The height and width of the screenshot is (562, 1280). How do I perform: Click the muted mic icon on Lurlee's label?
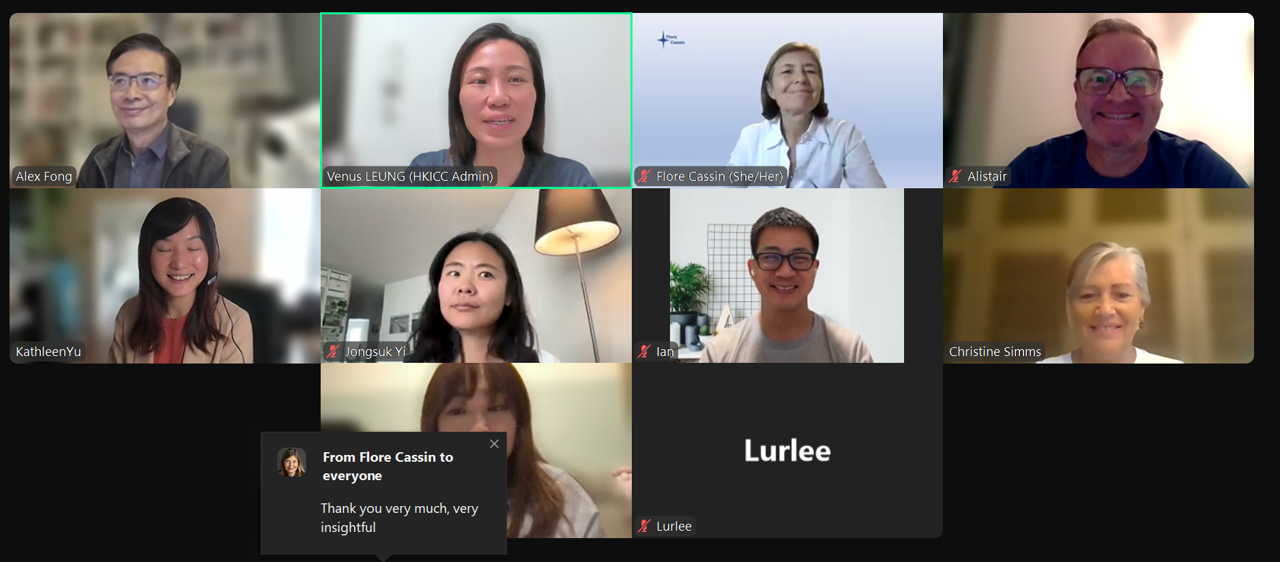(644, 527)
